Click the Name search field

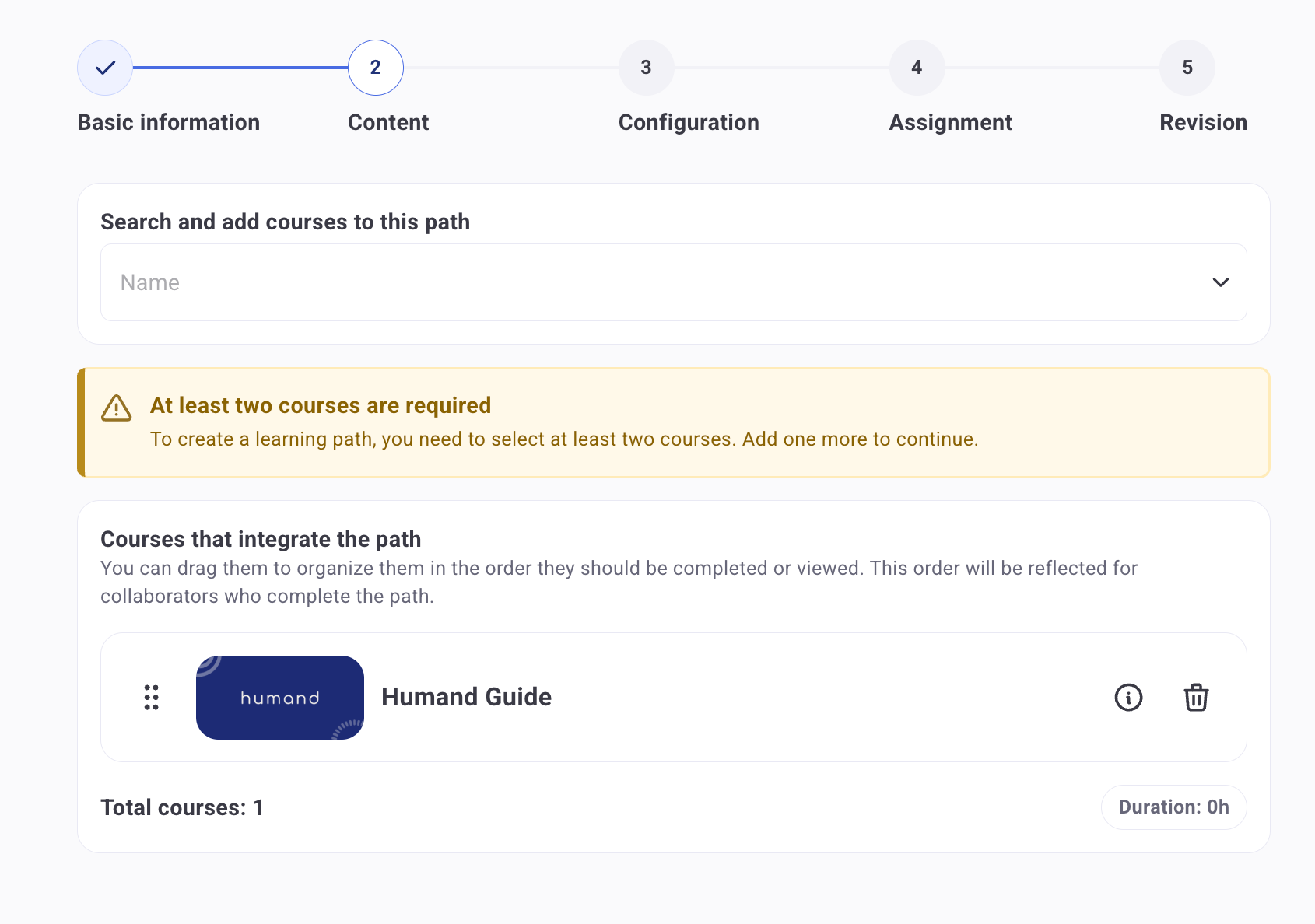tap(622, 282)
